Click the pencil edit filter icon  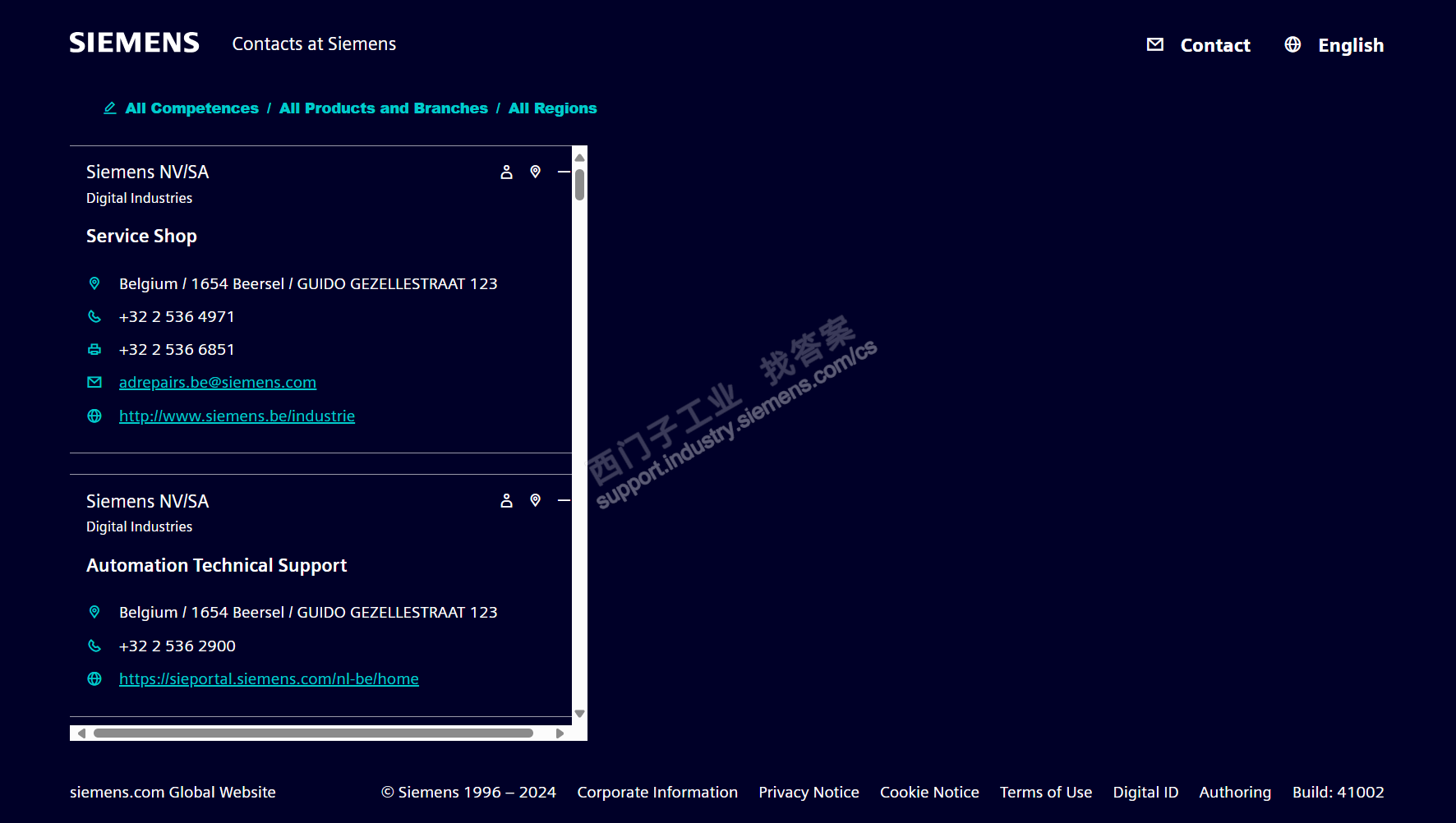point(110,108)
